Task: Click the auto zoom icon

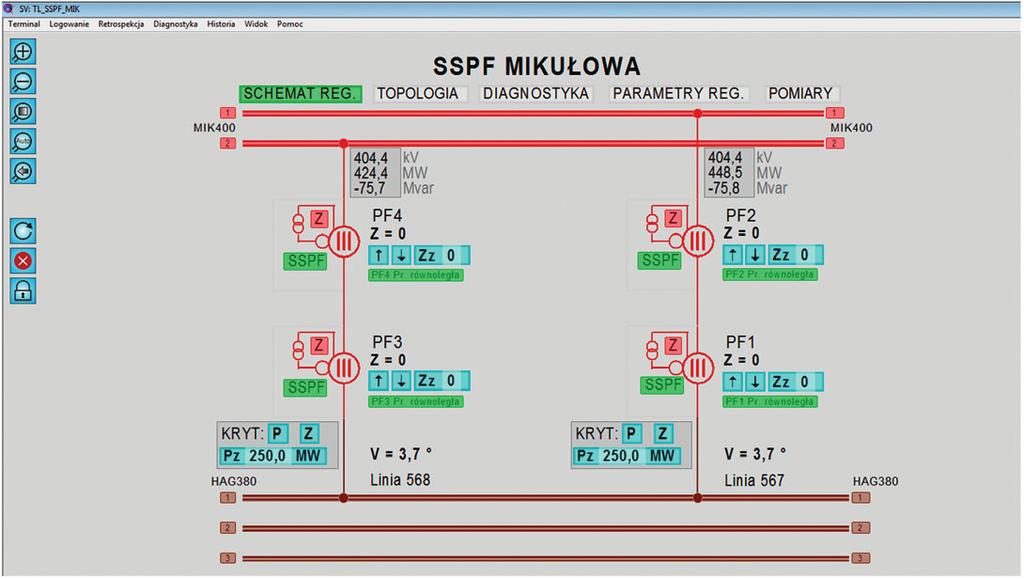Action: (23, 142)
